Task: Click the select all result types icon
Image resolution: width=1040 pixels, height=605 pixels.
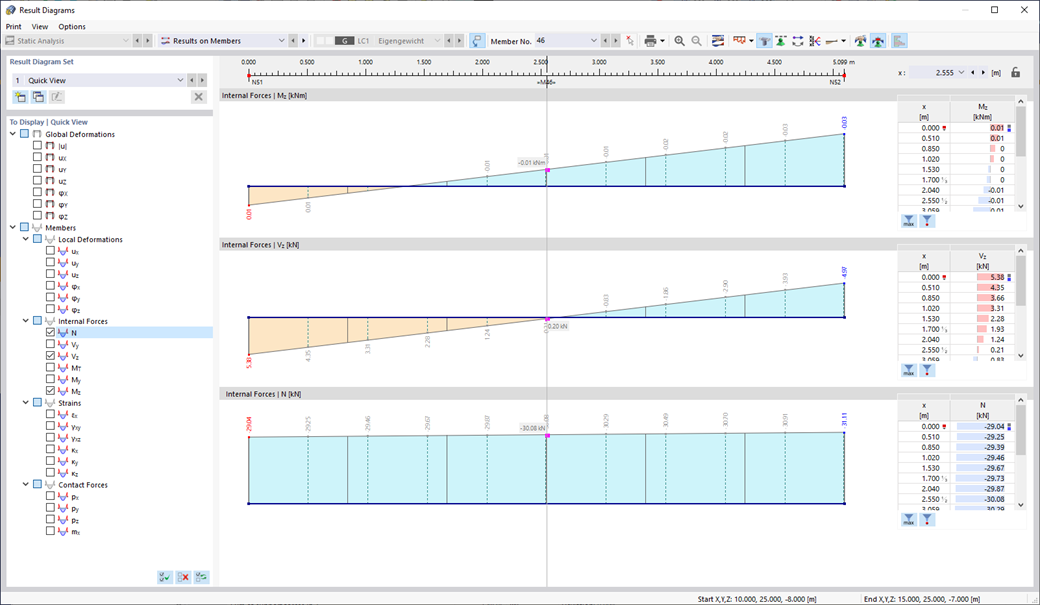Action: click(165, 577)
